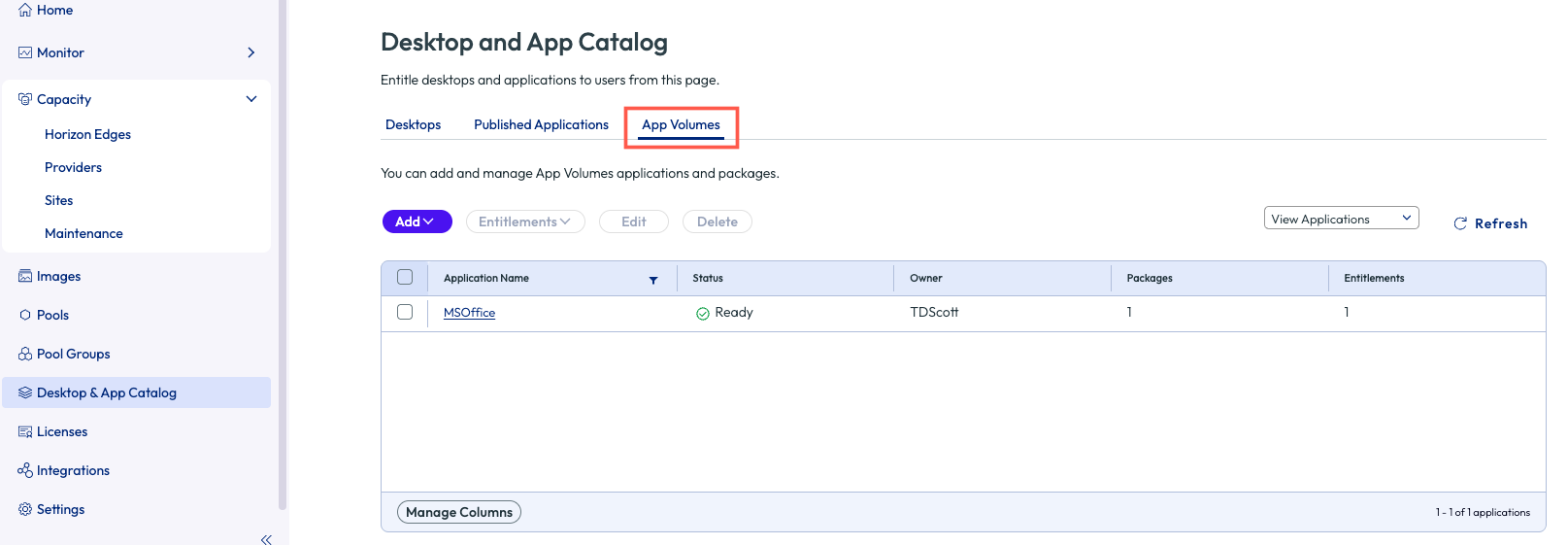Expand the Monitor menu chevron
This screenshot has width=1568, height=545.
click(x=251, y=52)
